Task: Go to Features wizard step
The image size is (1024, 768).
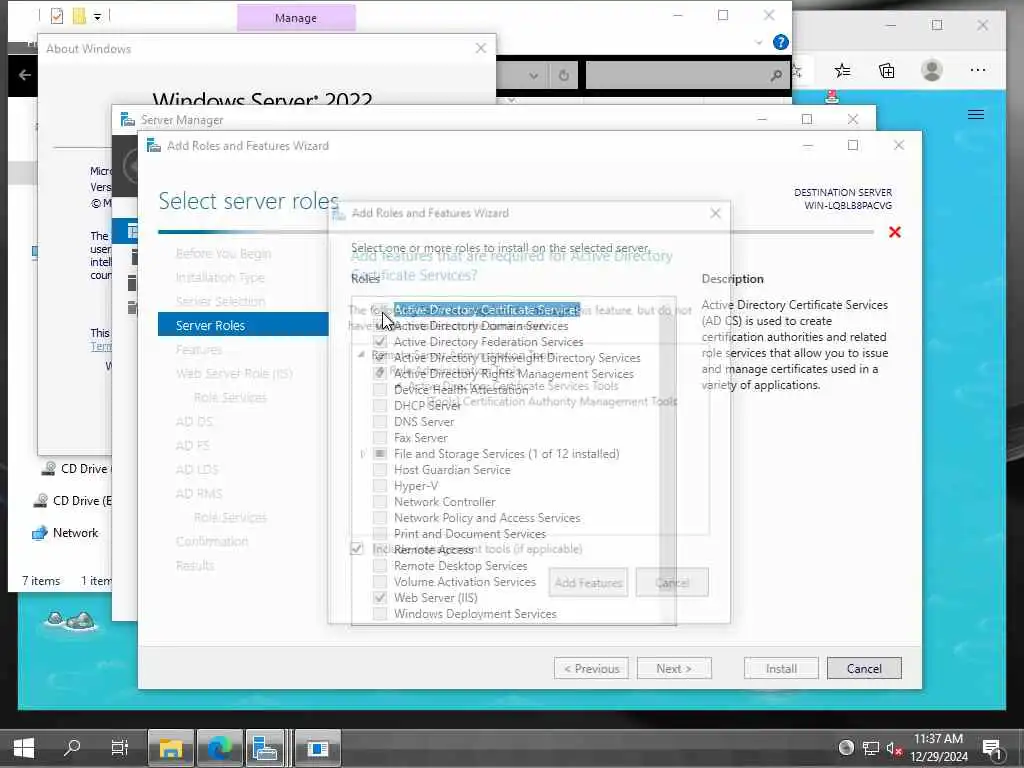Action: click(x=199, y=349)
